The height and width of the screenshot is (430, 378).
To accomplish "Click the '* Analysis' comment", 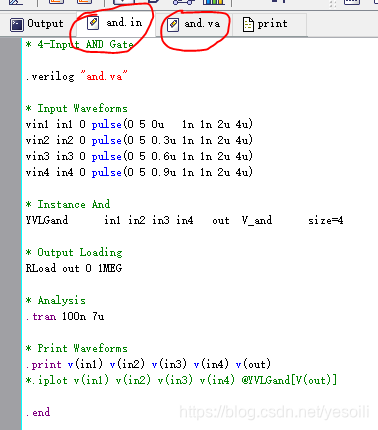I will click(56, 300).
